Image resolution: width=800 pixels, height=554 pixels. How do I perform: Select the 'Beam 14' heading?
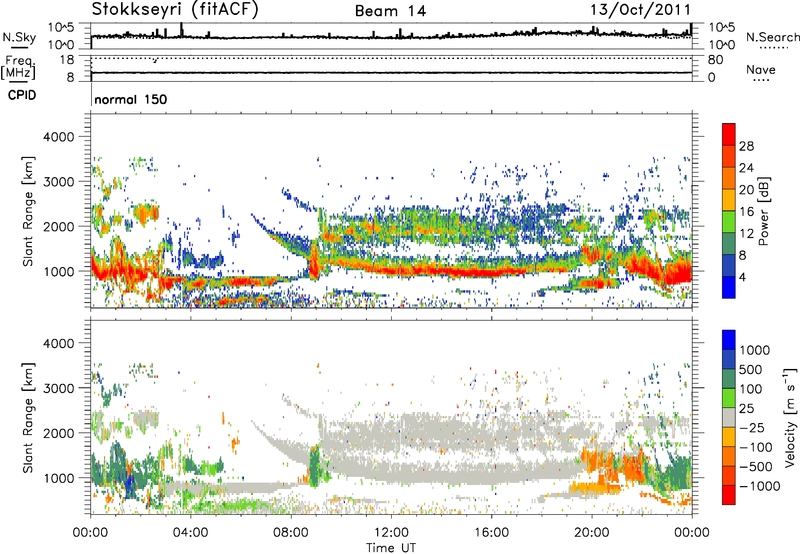390,11
